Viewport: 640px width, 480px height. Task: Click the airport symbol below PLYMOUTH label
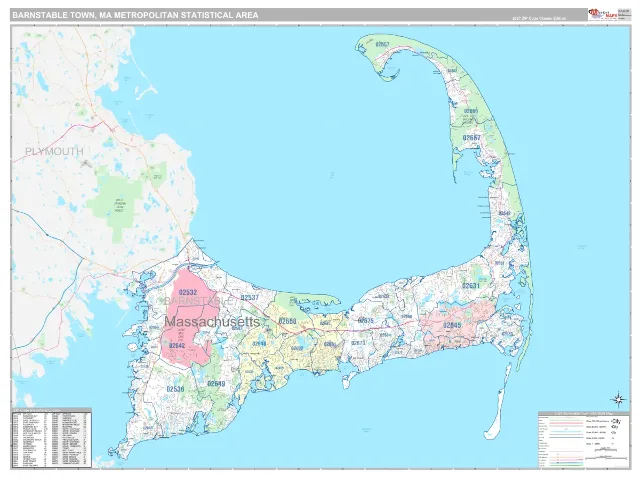tap(86, 164)
